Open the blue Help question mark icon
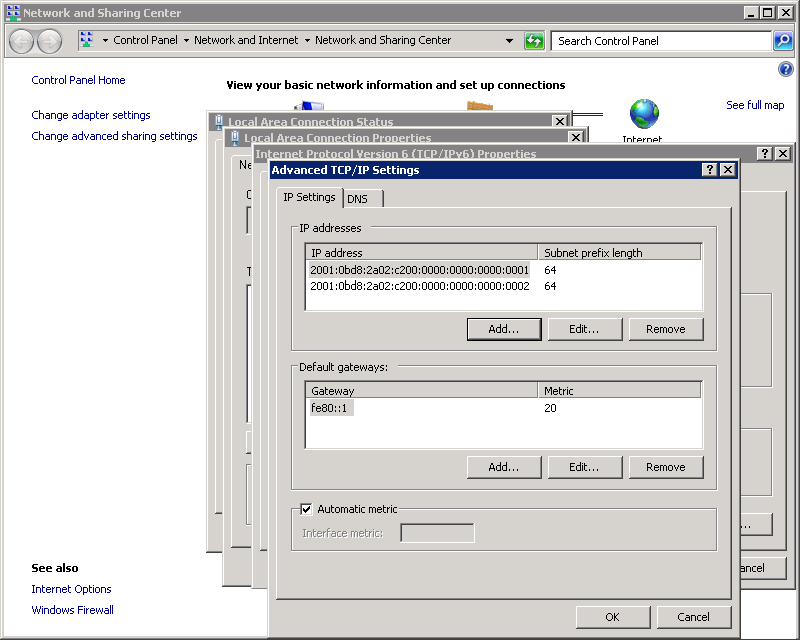This screenshot has width=800, height=640. click(785, 69)
